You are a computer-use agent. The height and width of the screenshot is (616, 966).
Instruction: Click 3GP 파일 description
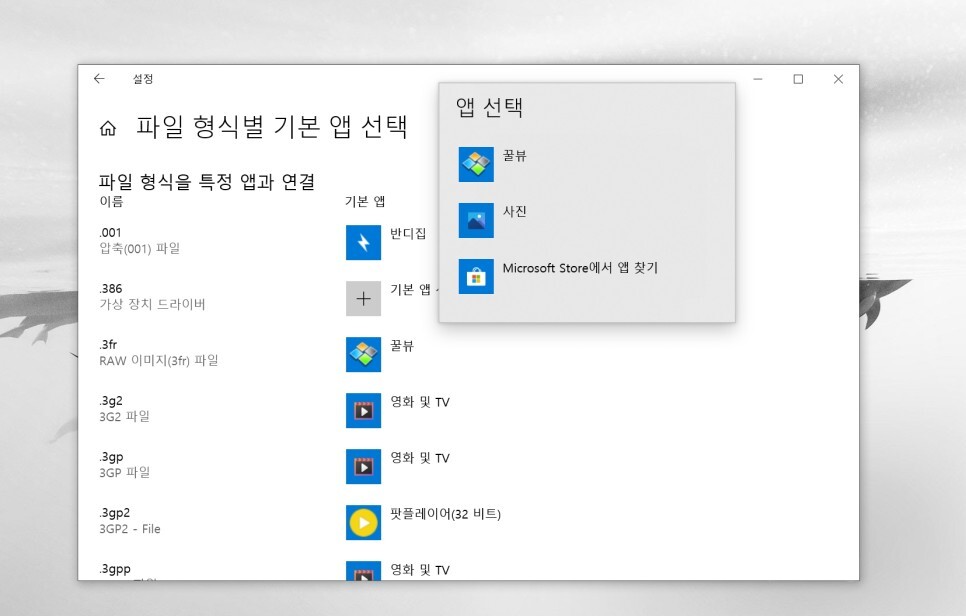125,472
